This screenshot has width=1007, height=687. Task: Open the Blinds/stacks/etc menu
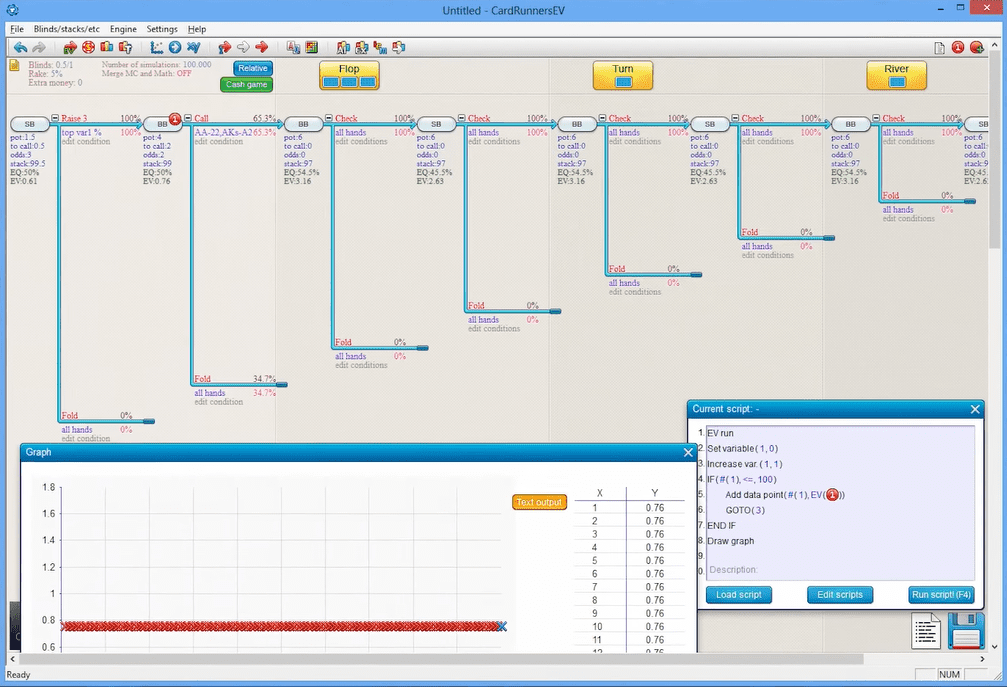(x=67, y=29)
